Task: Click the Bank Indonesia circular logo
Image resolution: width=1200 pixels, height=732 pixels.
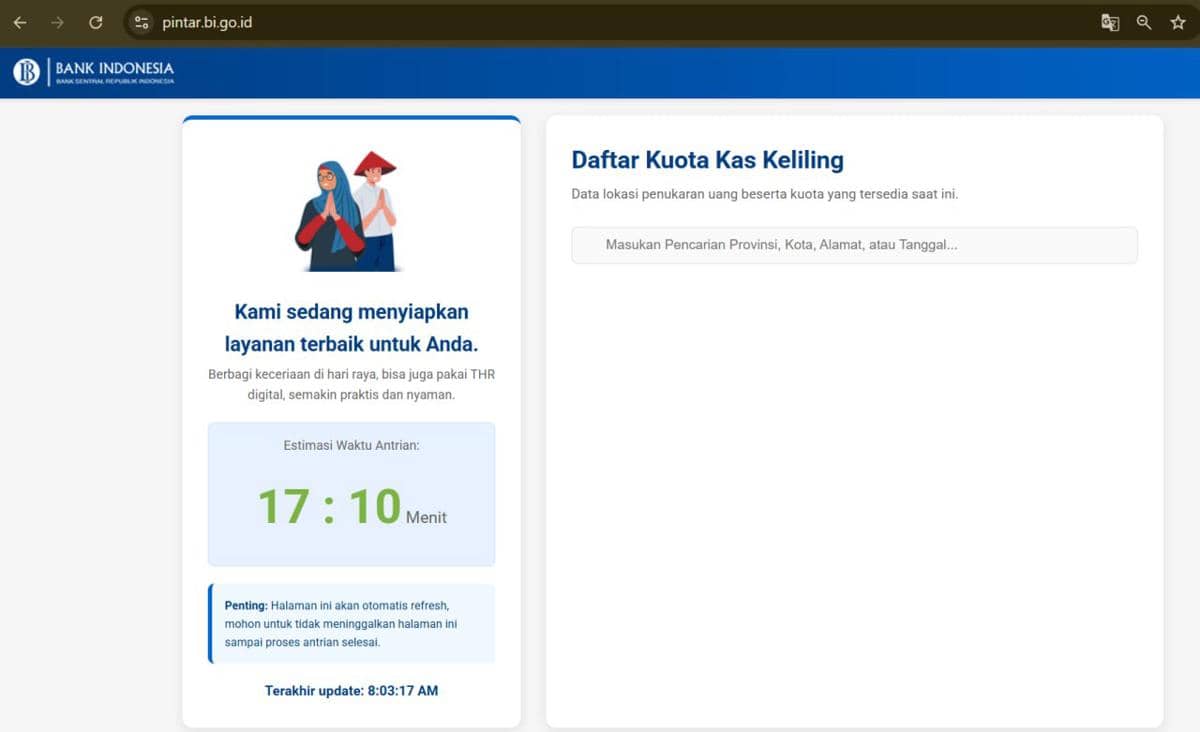Action: pyautogui.click(x=27, y=70)
